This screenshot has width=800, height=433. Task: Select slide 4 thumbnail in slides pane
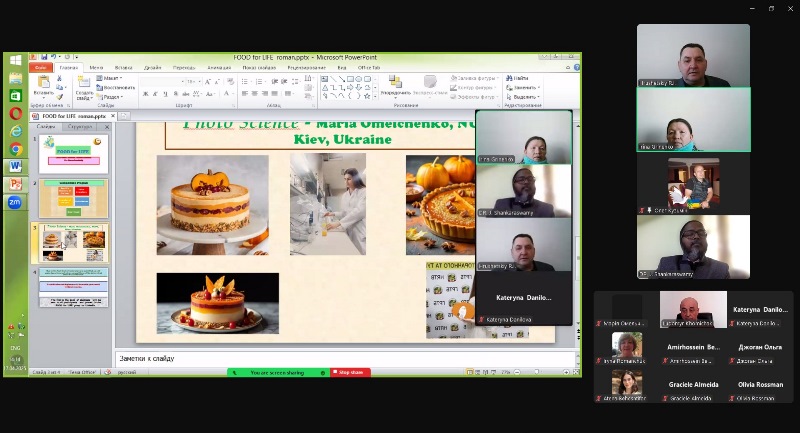[x=73, y=288]
